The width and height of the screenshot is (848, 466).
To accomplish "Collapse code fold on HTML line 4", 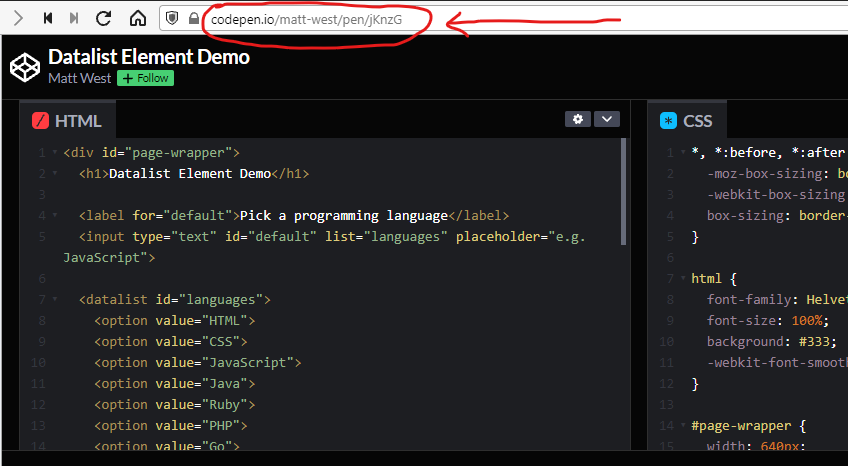I will tap(55, 216).
